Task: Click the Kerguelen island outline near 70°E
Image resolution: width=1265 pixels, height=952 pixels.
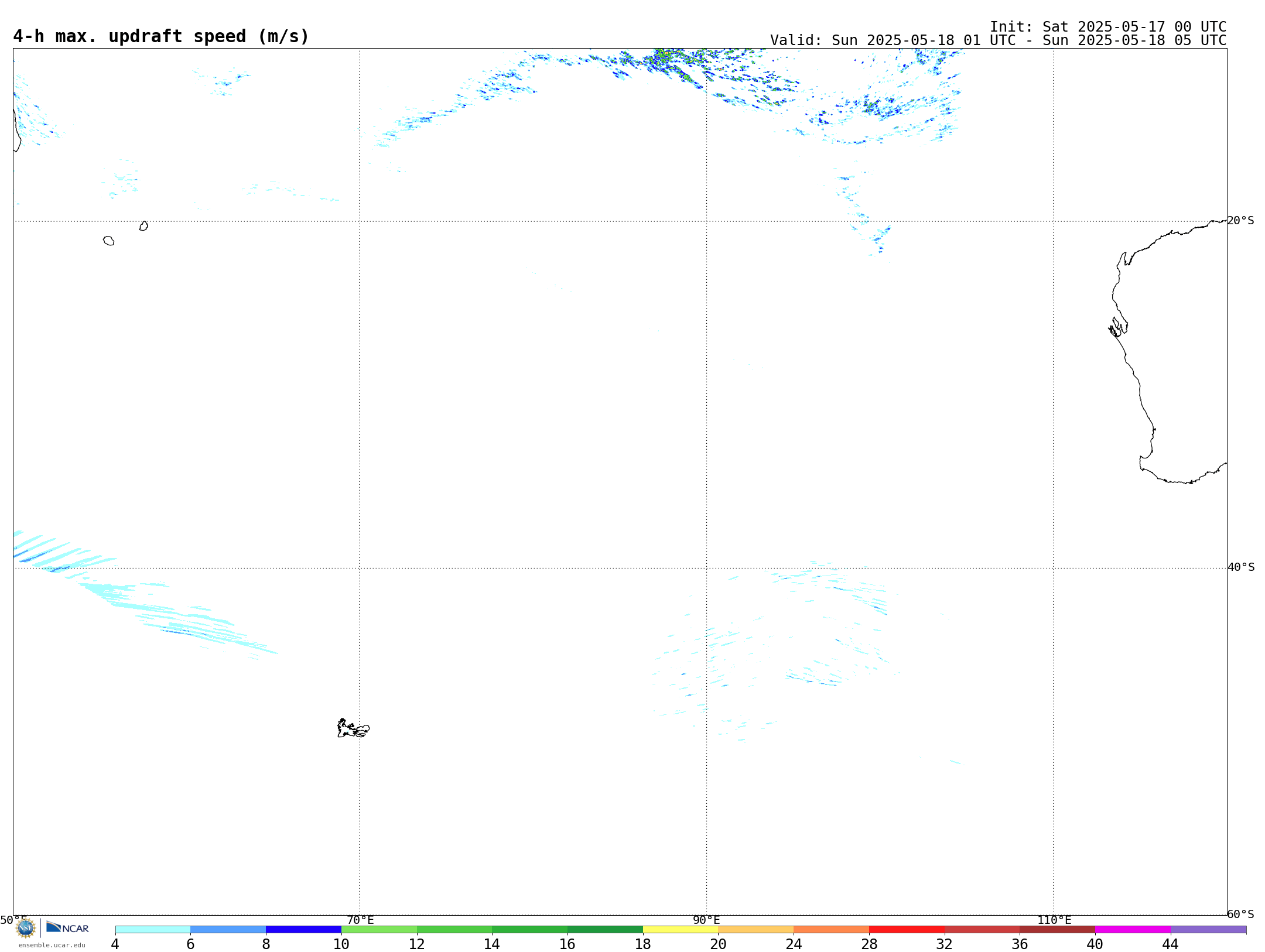Action: coord(353,728)
